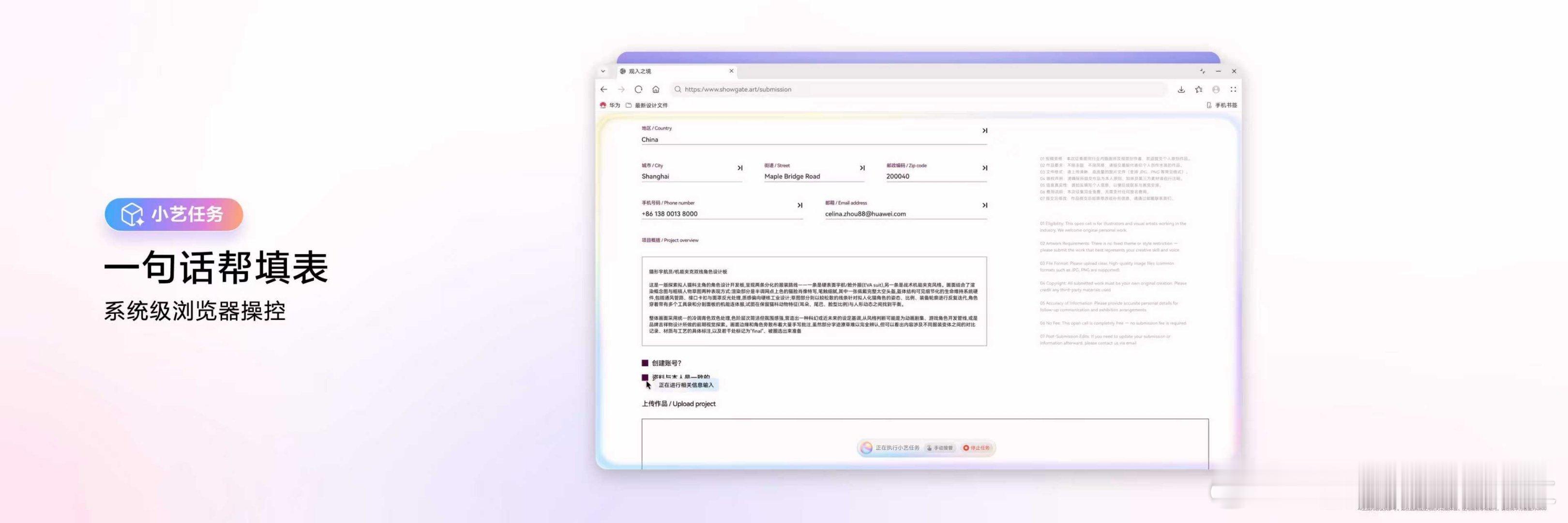Focus the address bar URL field
Image resolution: width=1568 pixels, height=523 pixels.
(919, 90)
